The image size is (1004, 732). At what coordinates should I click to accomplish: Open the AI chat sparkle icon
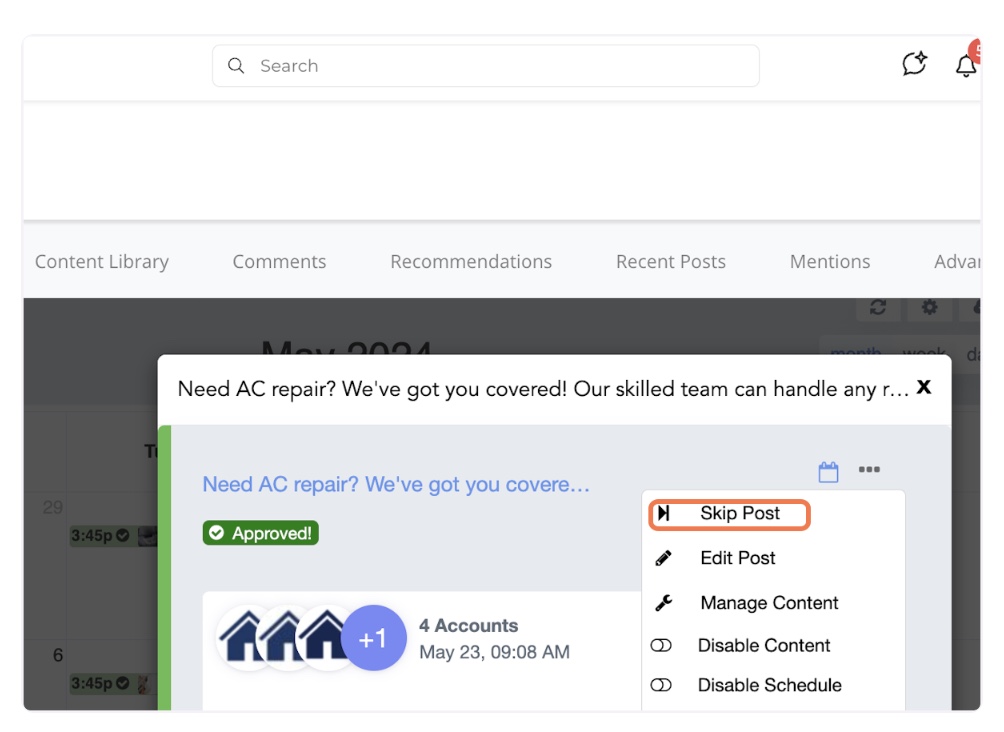pos(914,65)
